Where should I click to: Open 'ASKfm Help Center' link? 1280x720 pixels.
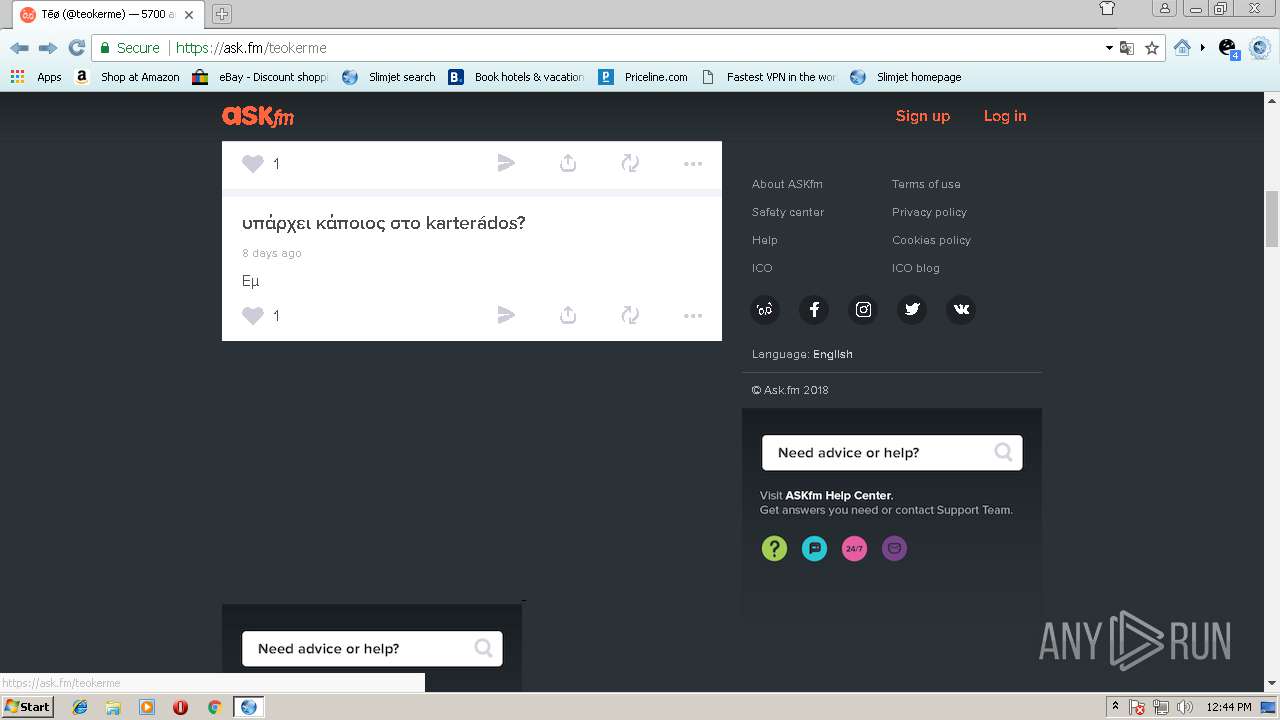[838, 495]
